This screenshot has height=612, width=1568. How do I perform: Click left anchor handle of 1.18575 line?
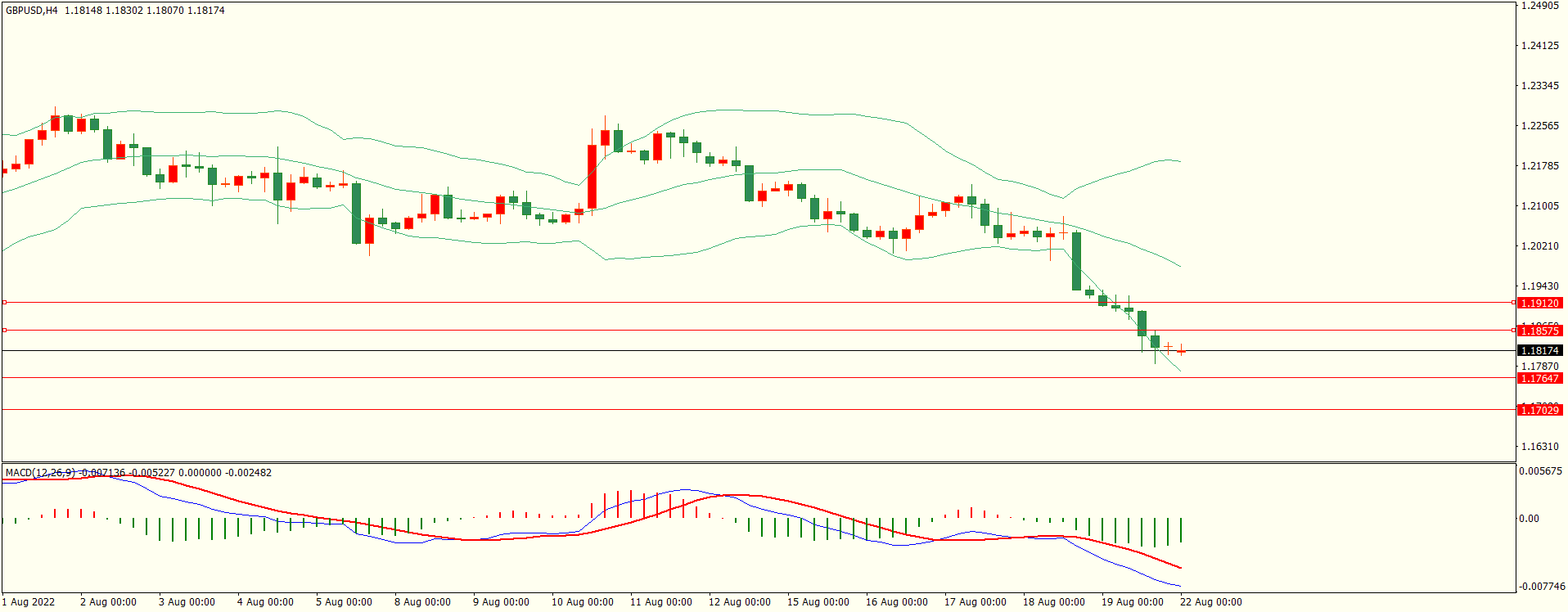[x=4, y=331]
